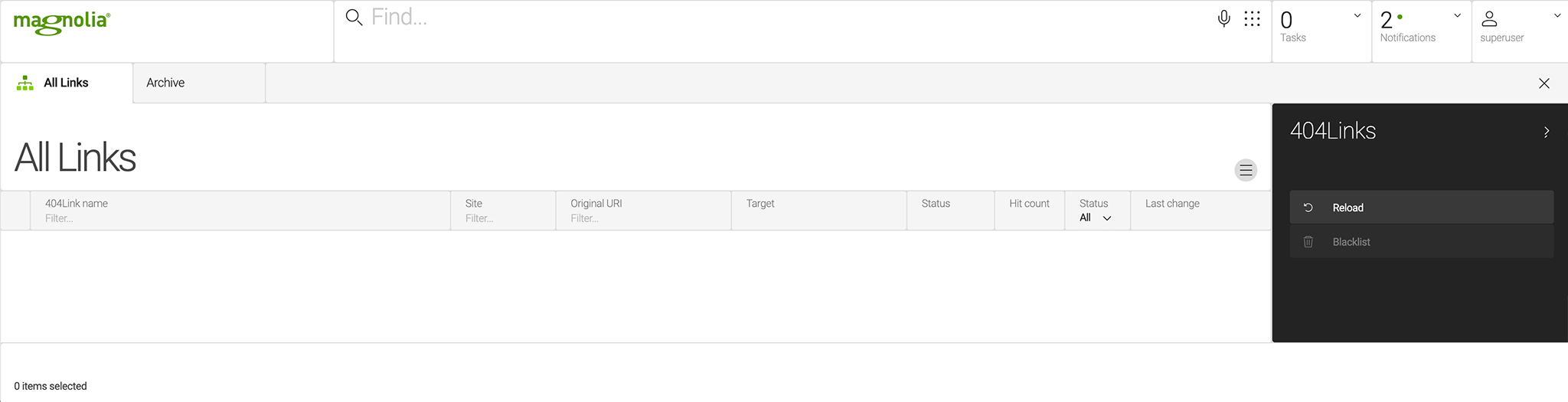Open the Status All filter dropdown
Screen dimensions: 1568x402
tap(1096, 218)
